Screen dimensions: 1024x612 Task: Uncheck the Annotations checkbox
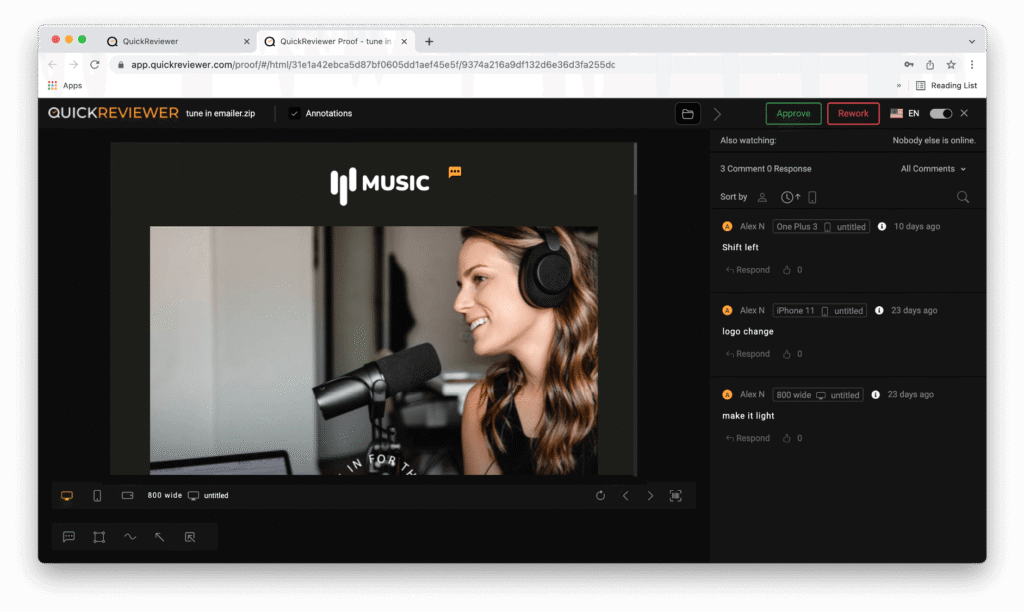tap(294, 114)
